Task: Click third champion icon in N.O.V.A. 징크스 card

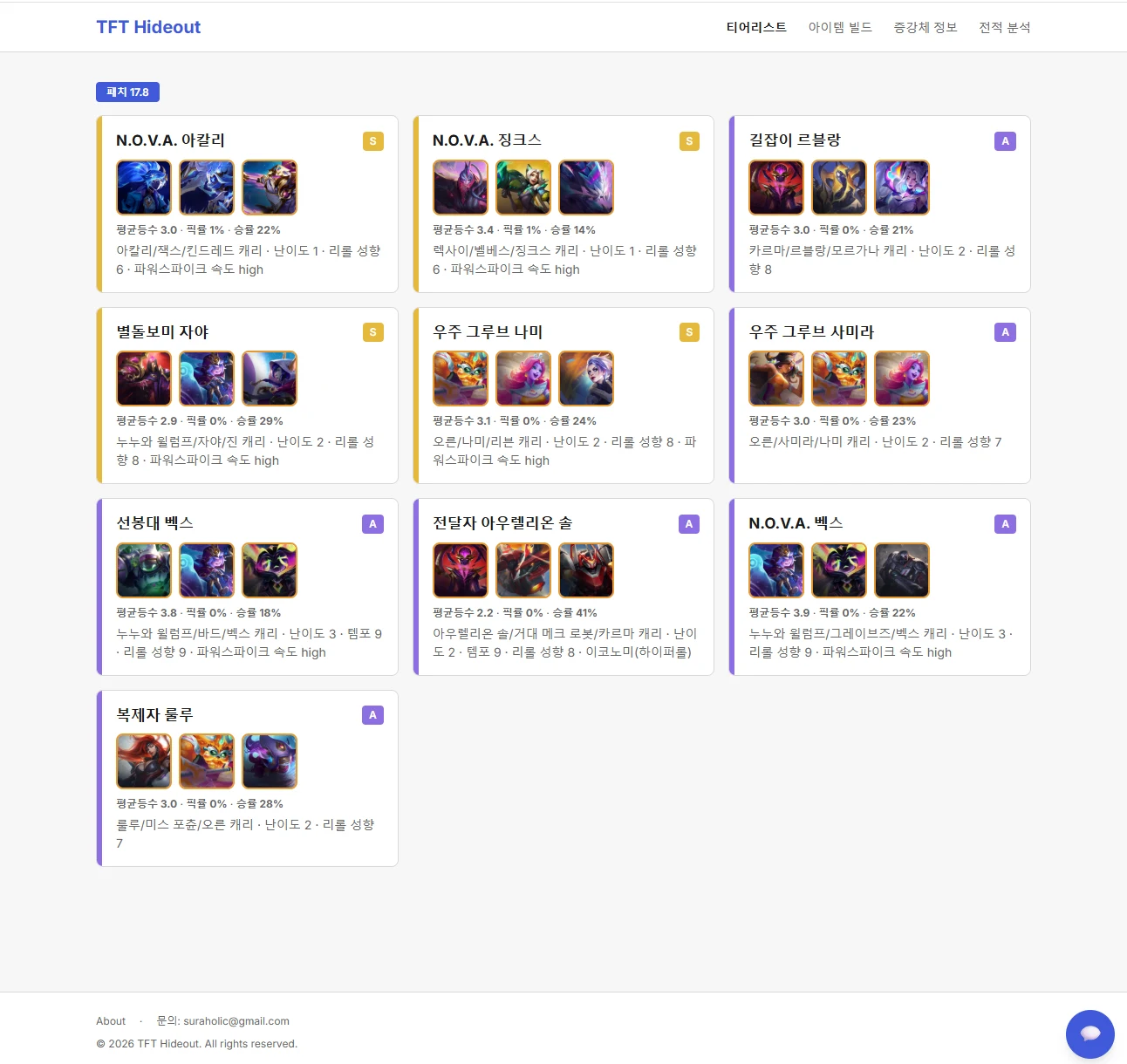Action: (586, 188)
